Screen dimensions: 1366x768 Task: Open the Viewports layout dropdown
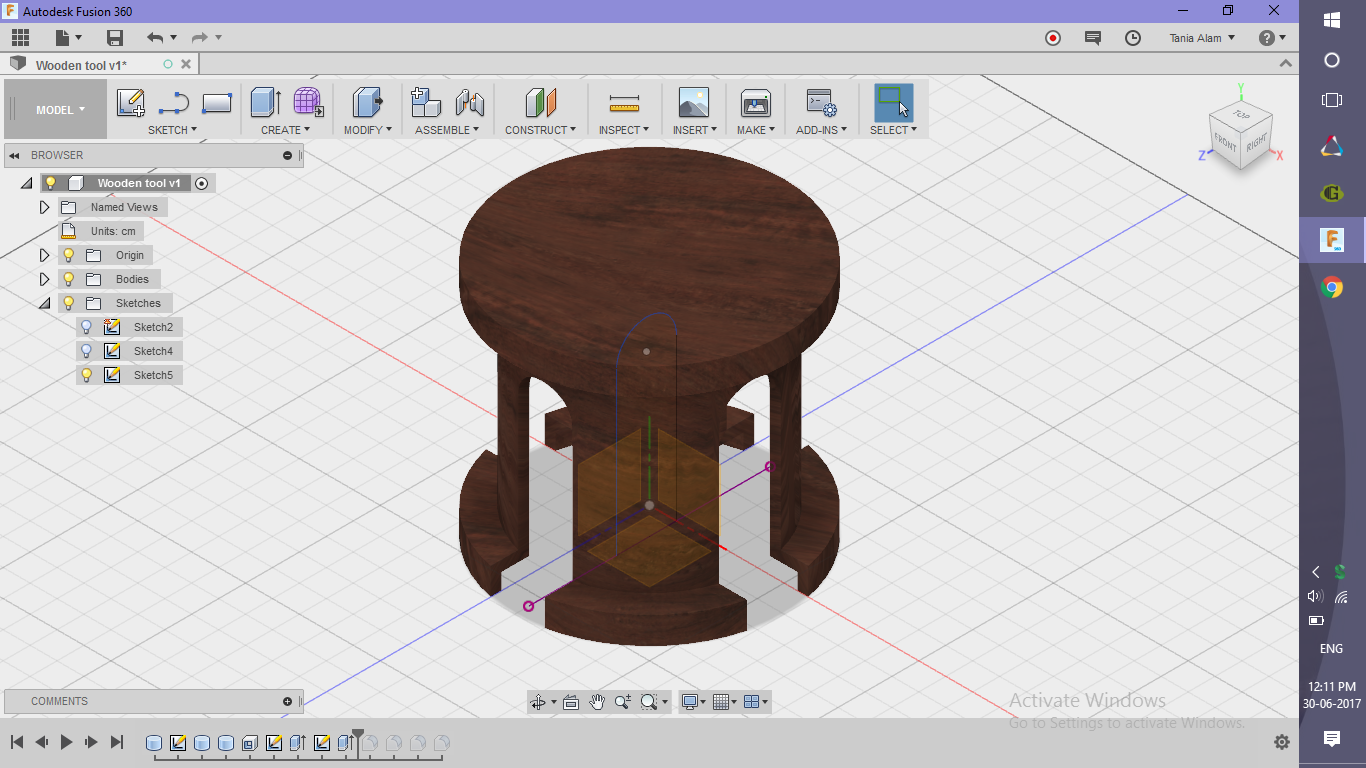(x=756, y=702)
